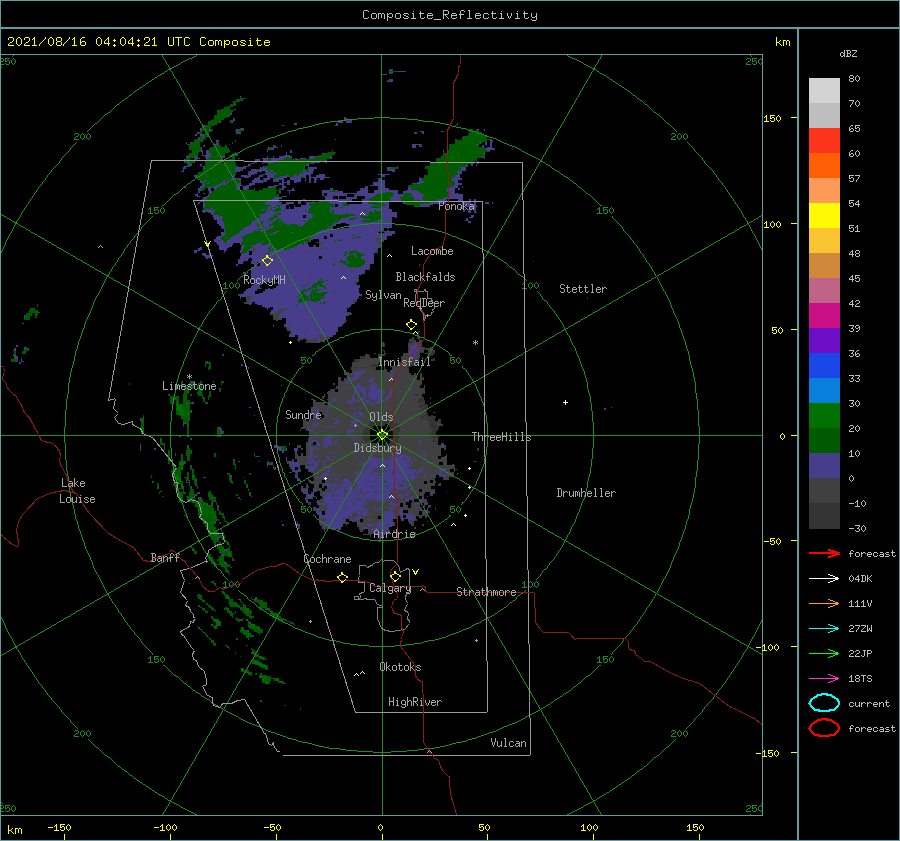Screen dimensions: 900x841
Task: Click the RedDeer city label
Action: (x=424, y=303)
